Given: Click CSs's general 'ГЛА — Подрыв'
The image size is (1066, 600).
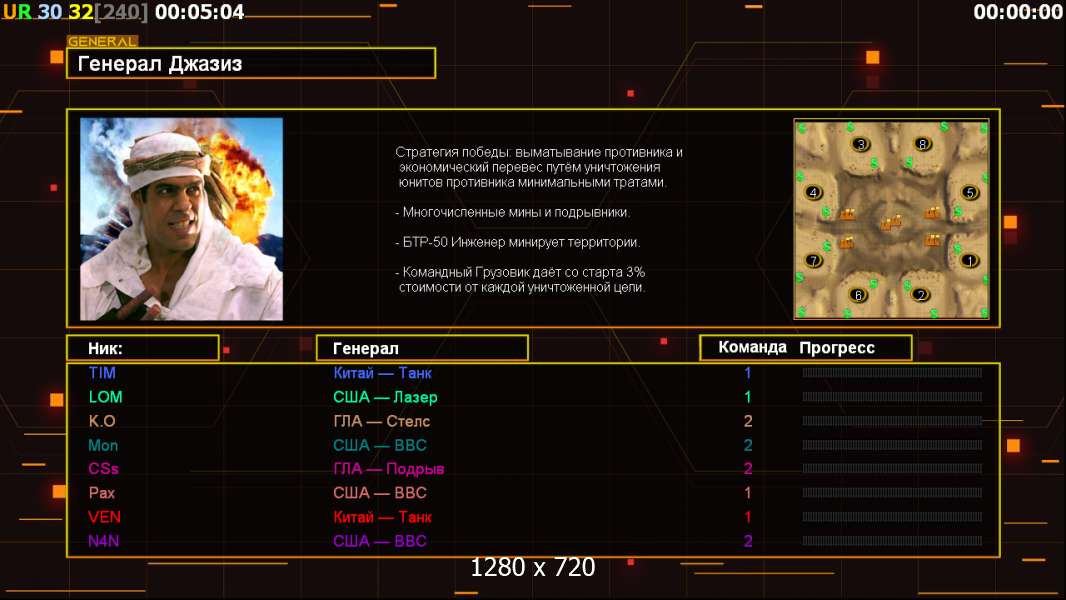Looking at the screenshot, I should click(389, 469).
